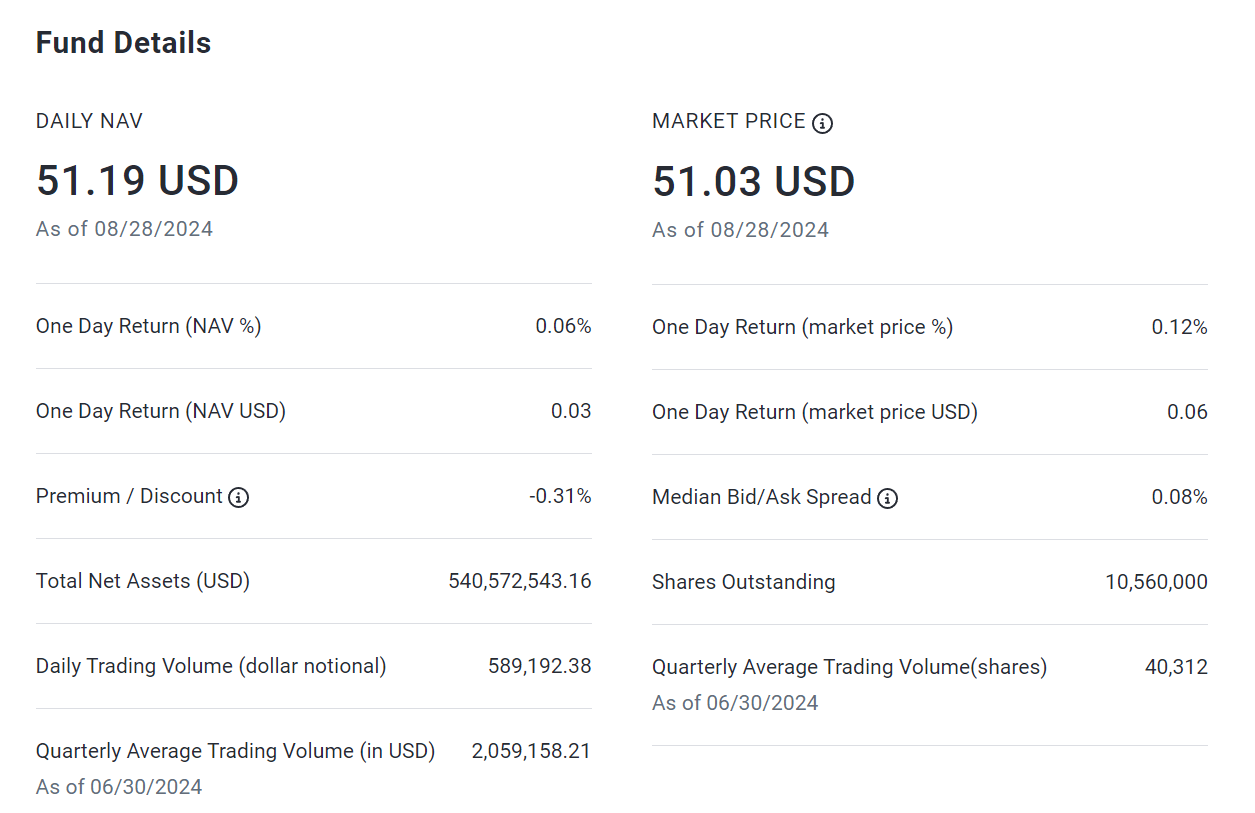
Task: Click the Daily NAV value 51.19 USD
Action: tap(137, 181)
